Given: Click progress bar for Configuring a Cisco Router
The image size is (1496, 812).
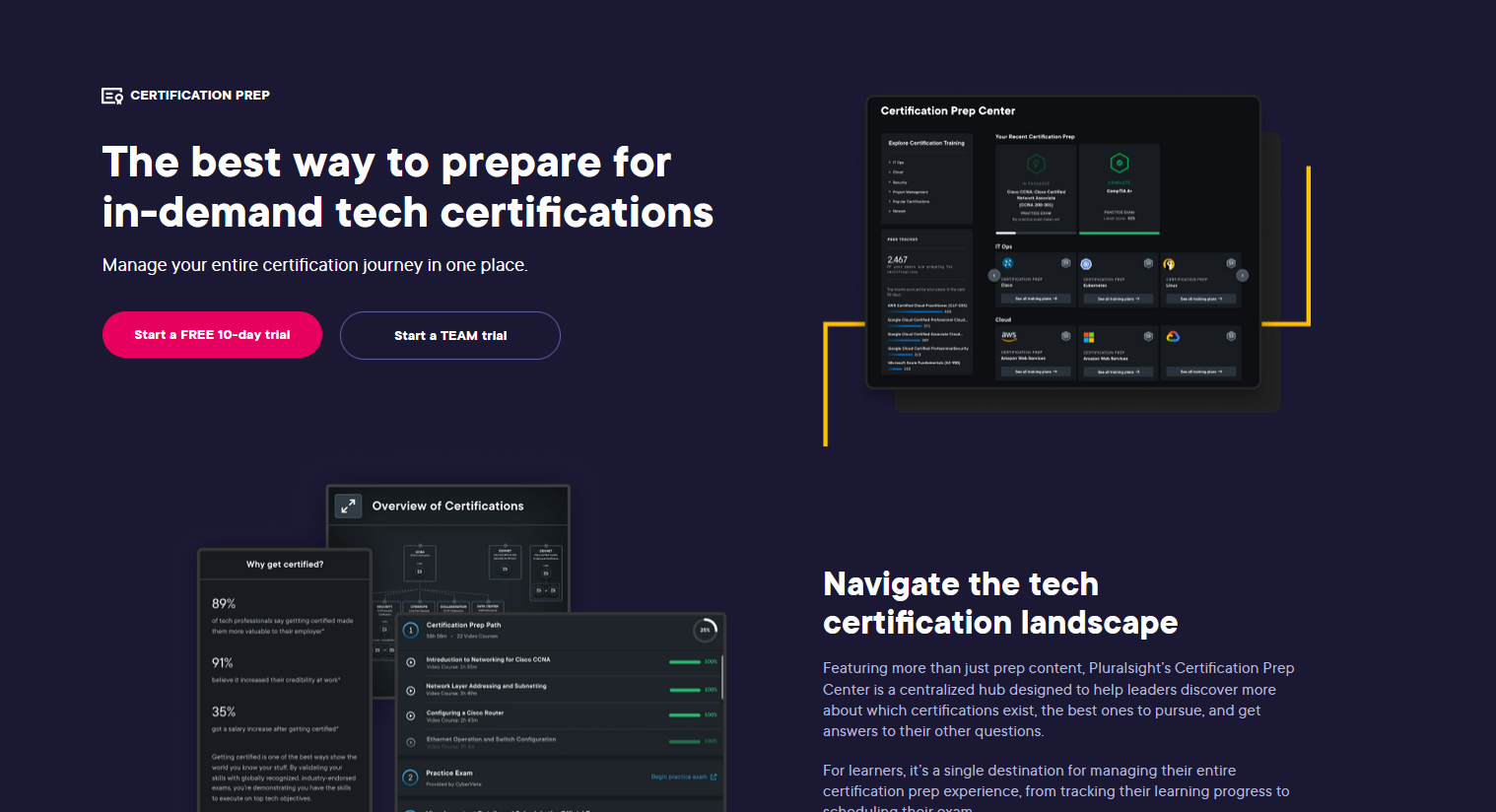Looking at the screenshot, I should (685, 715).
